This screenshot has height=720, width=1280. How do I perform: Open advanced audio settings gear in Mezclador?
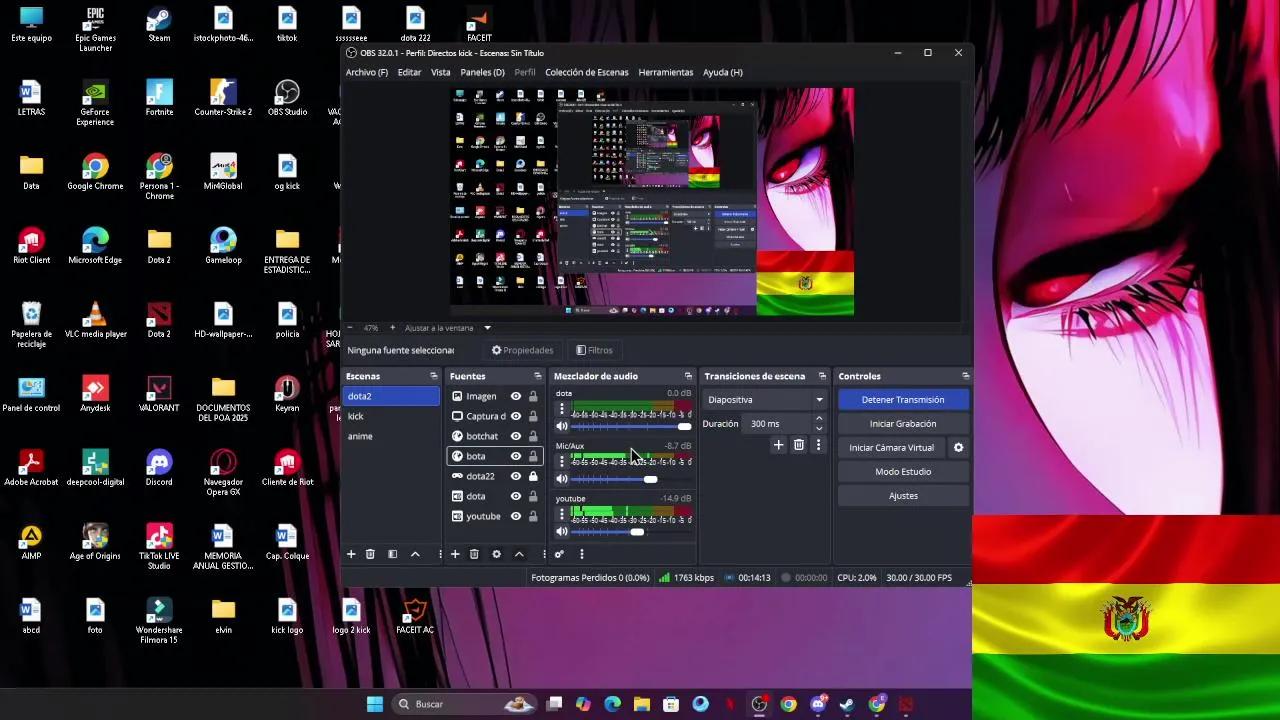pyautogui.click(x=559, y=553)
